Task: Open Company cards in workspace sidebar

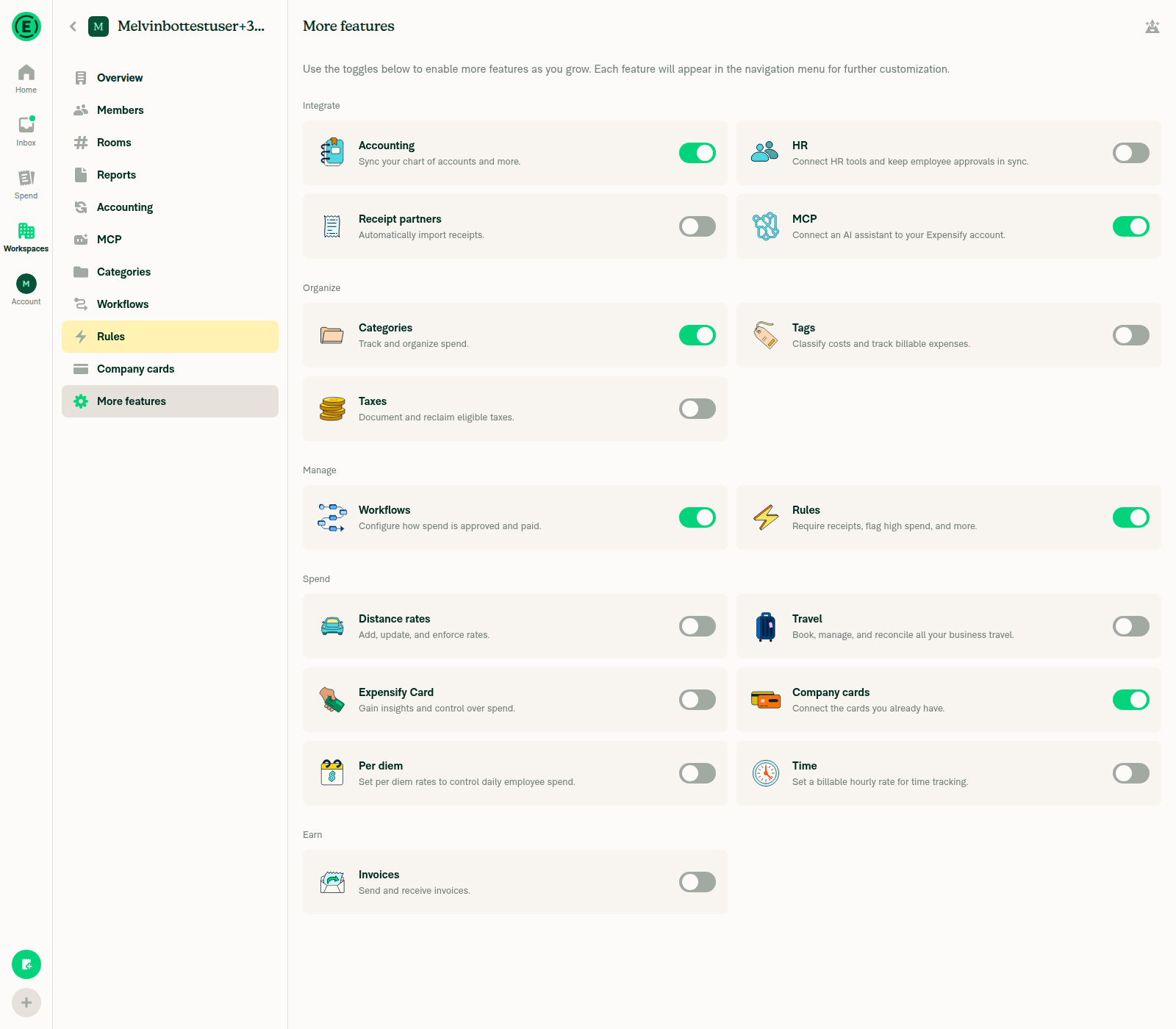Action: [170, 369]
